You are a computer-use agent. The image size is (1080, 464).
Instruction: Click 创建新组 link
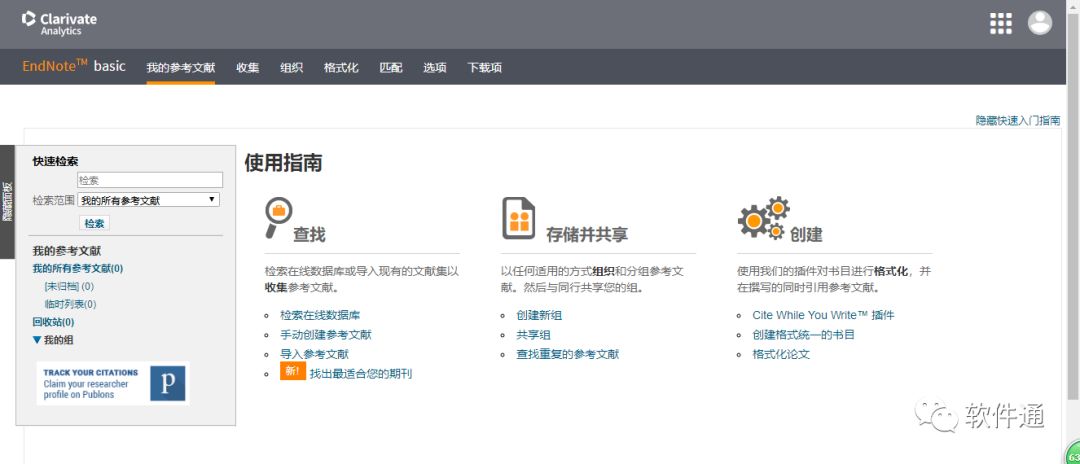pyautogui.click(x=539, y=315)
